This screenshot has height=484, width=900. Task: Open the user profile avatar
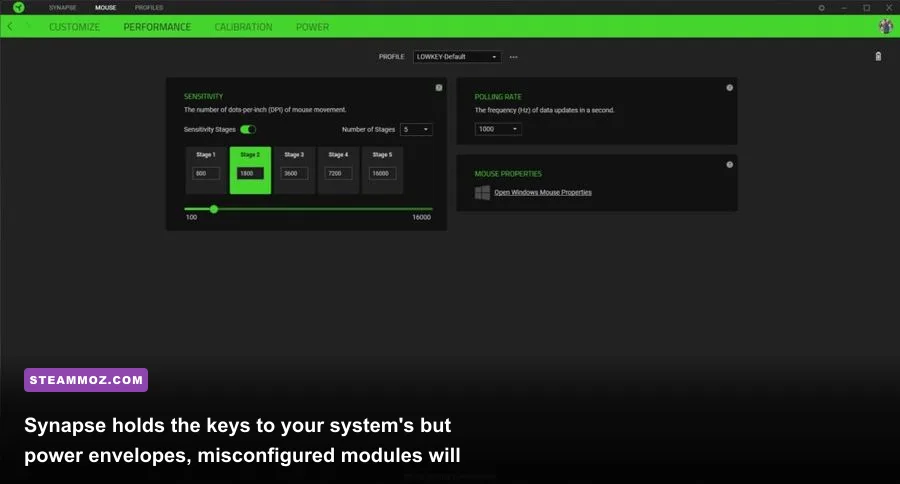[x=886, y=26]
